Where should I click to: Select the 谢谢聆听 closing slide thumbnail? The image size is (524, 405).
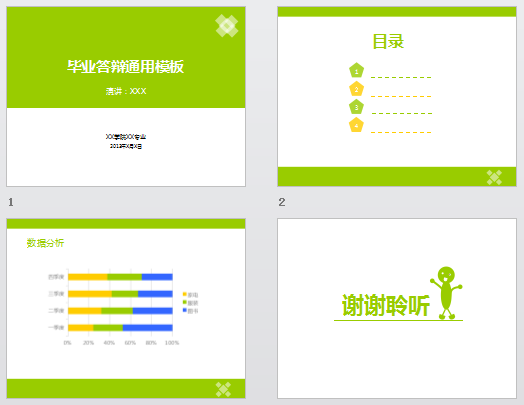397,308
